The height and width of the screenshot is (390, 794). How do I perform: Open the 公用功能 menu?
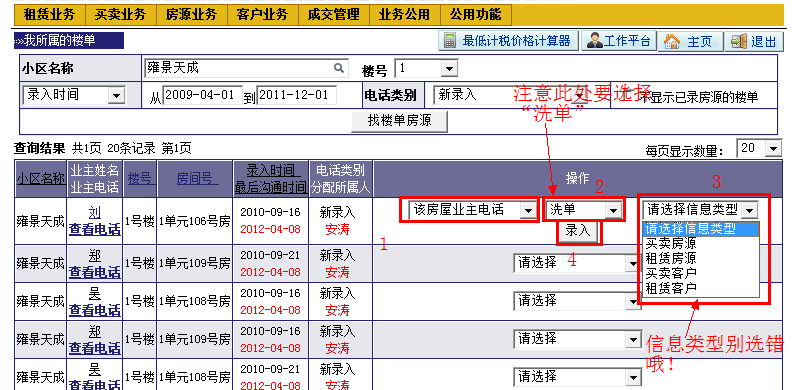pyautogui.click(x=475, y=15)
